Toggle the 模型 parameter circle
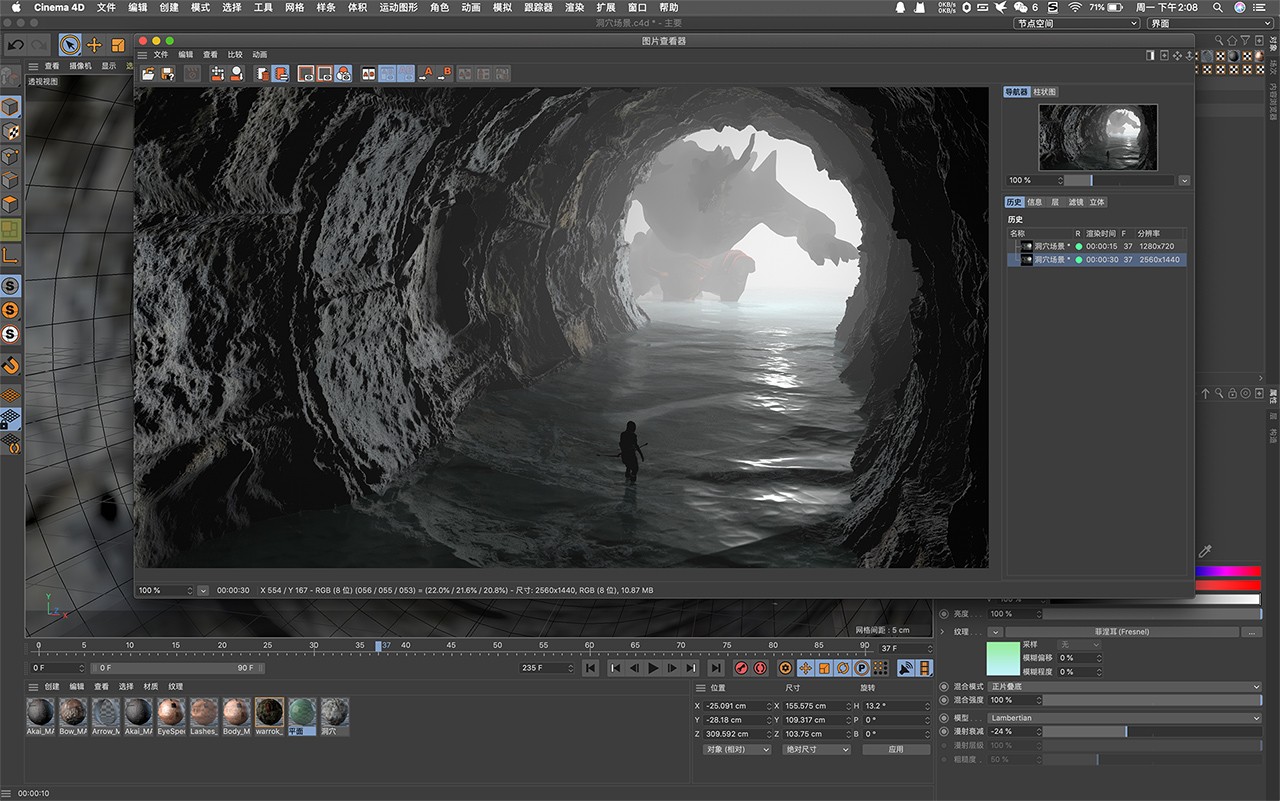Viewport: 1280px width, 801px height. point(944,718)
